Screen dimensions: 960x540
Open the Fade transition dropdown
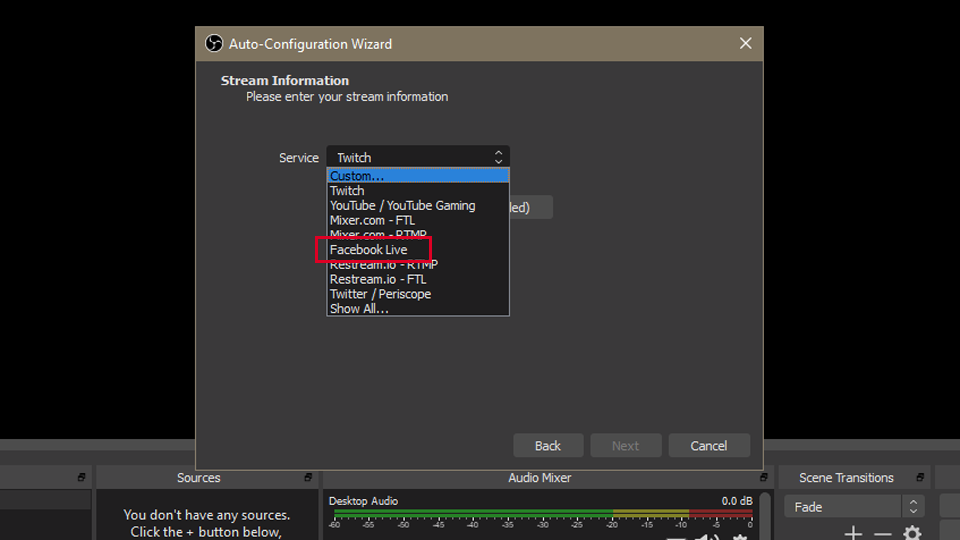(x=854, y=507)
